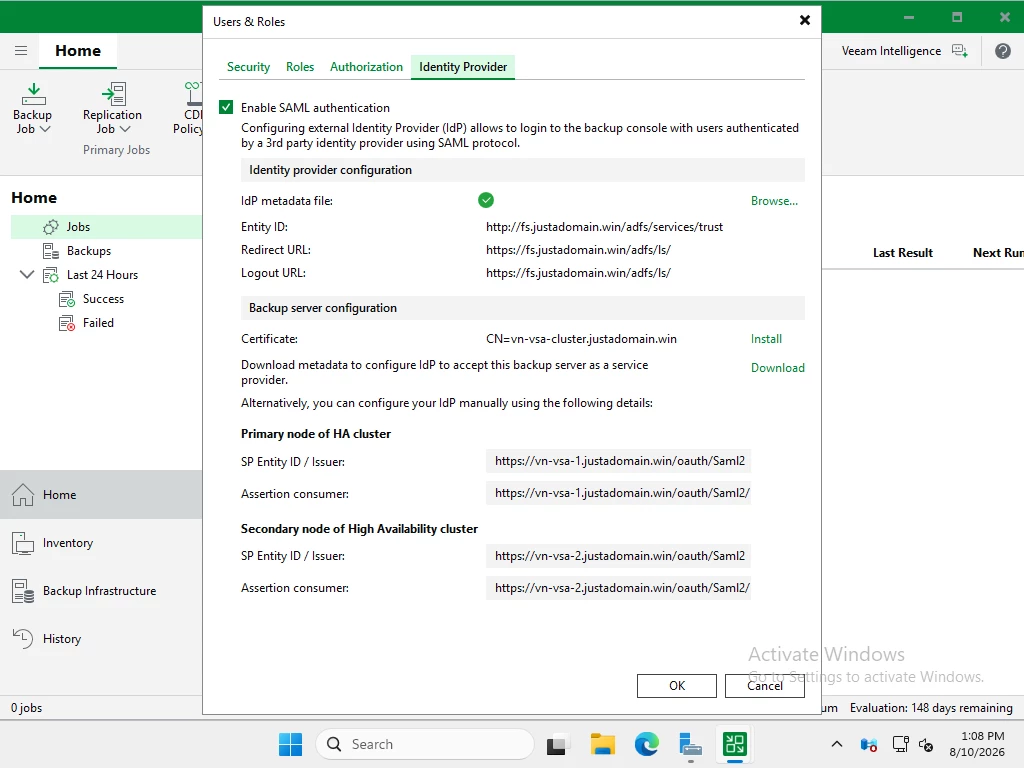The width and height of the screenshot is (1024, 768).
Task: Cancel the Users & Roles dialog
Action: (x=765, y=686)
